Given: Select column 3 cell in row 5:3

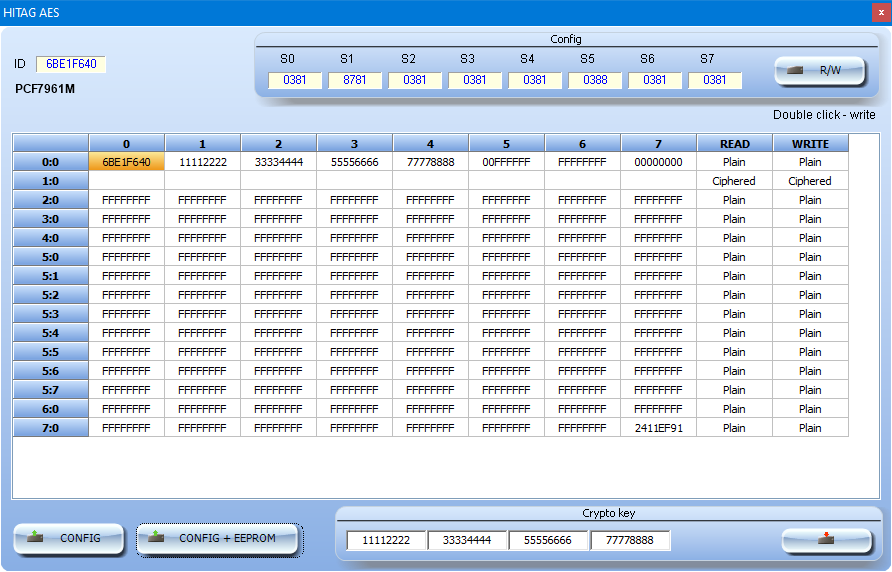Looking at the screenshot, I should point(354,314).
